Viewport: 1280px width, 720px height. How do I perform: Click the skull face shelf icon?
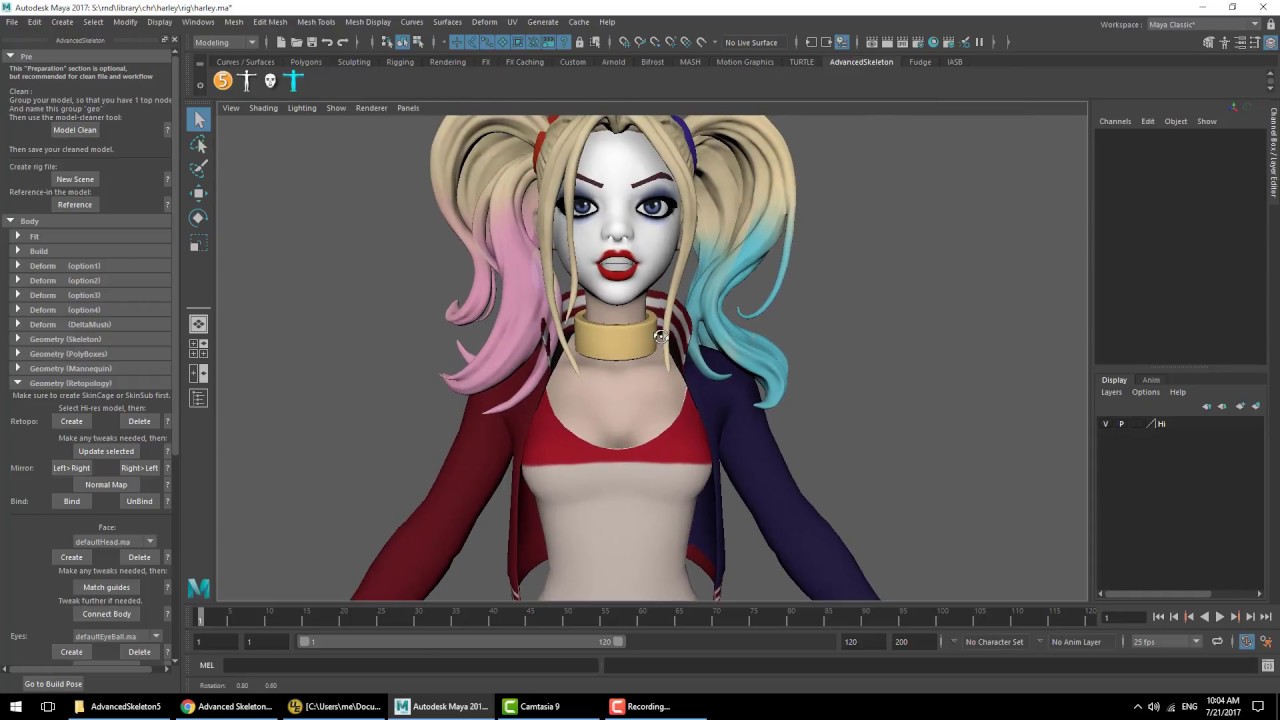click(x=270, y=81)
